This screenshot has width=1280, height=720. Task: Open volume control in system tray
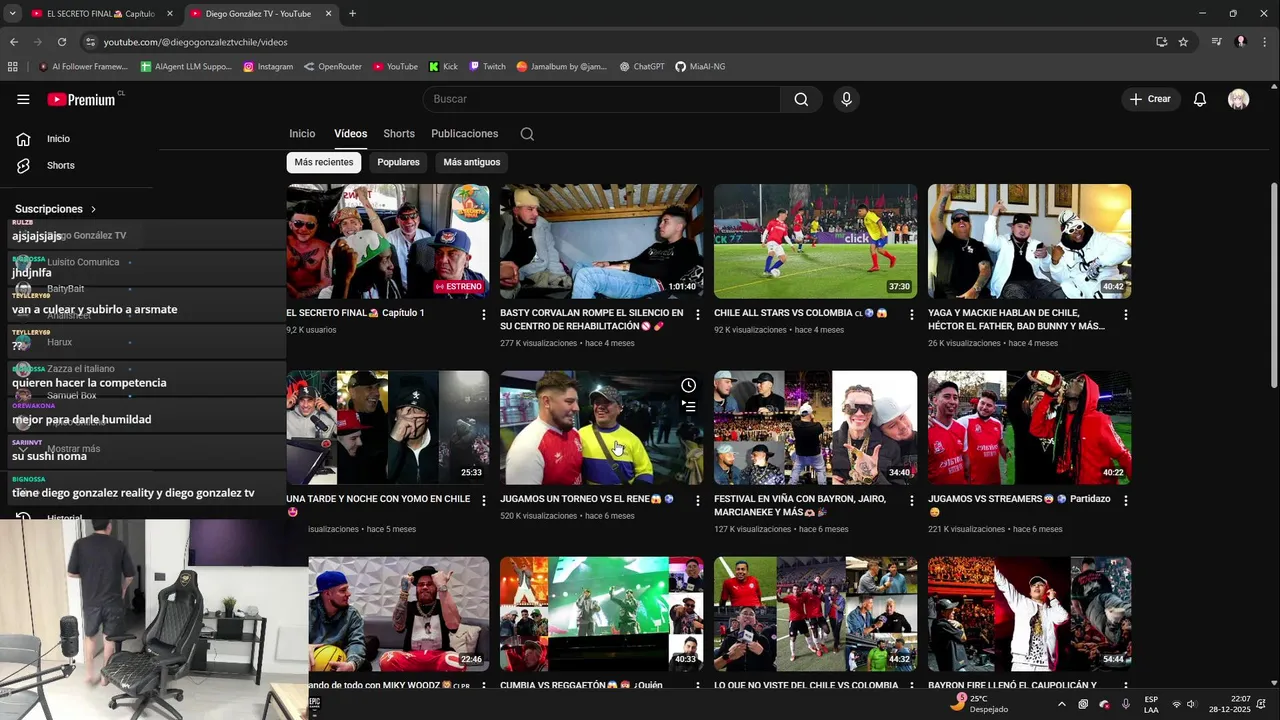[x=1191, y=704]
